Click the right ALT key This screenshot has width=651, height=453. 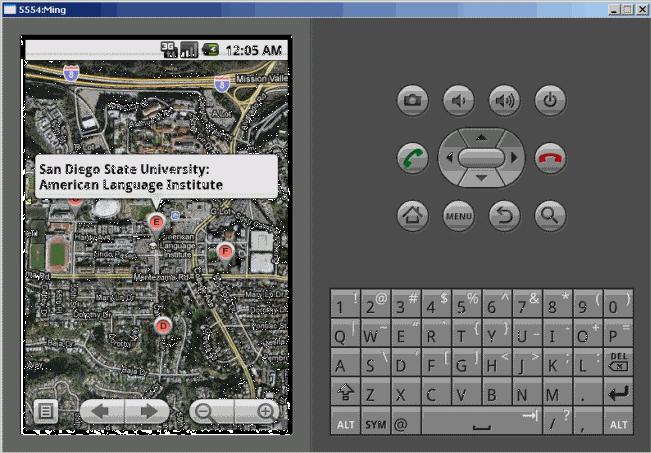click(618, 421)
